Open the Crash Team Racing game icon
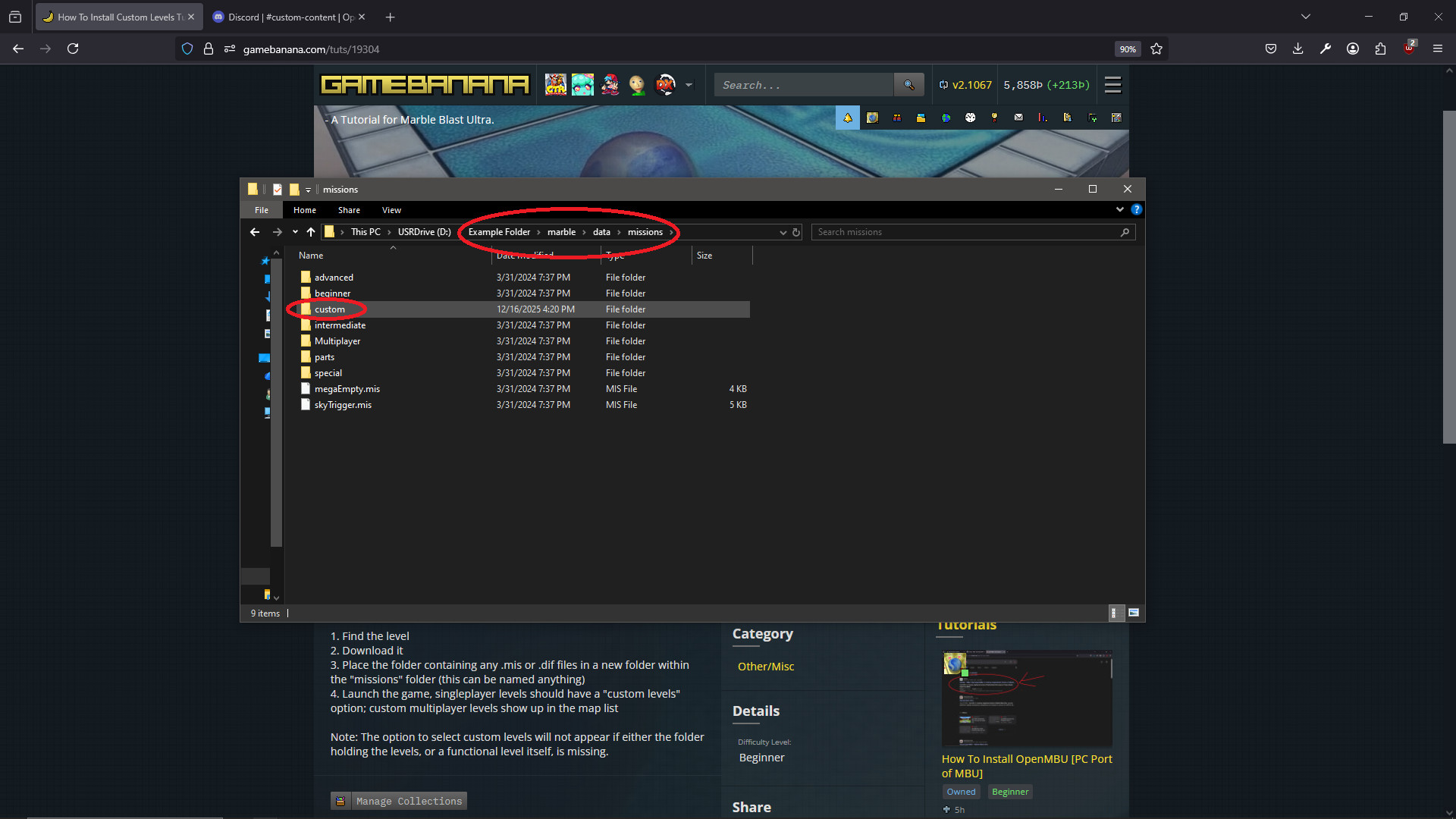Screen dimensions: 1456x819 tap(556, 85)
